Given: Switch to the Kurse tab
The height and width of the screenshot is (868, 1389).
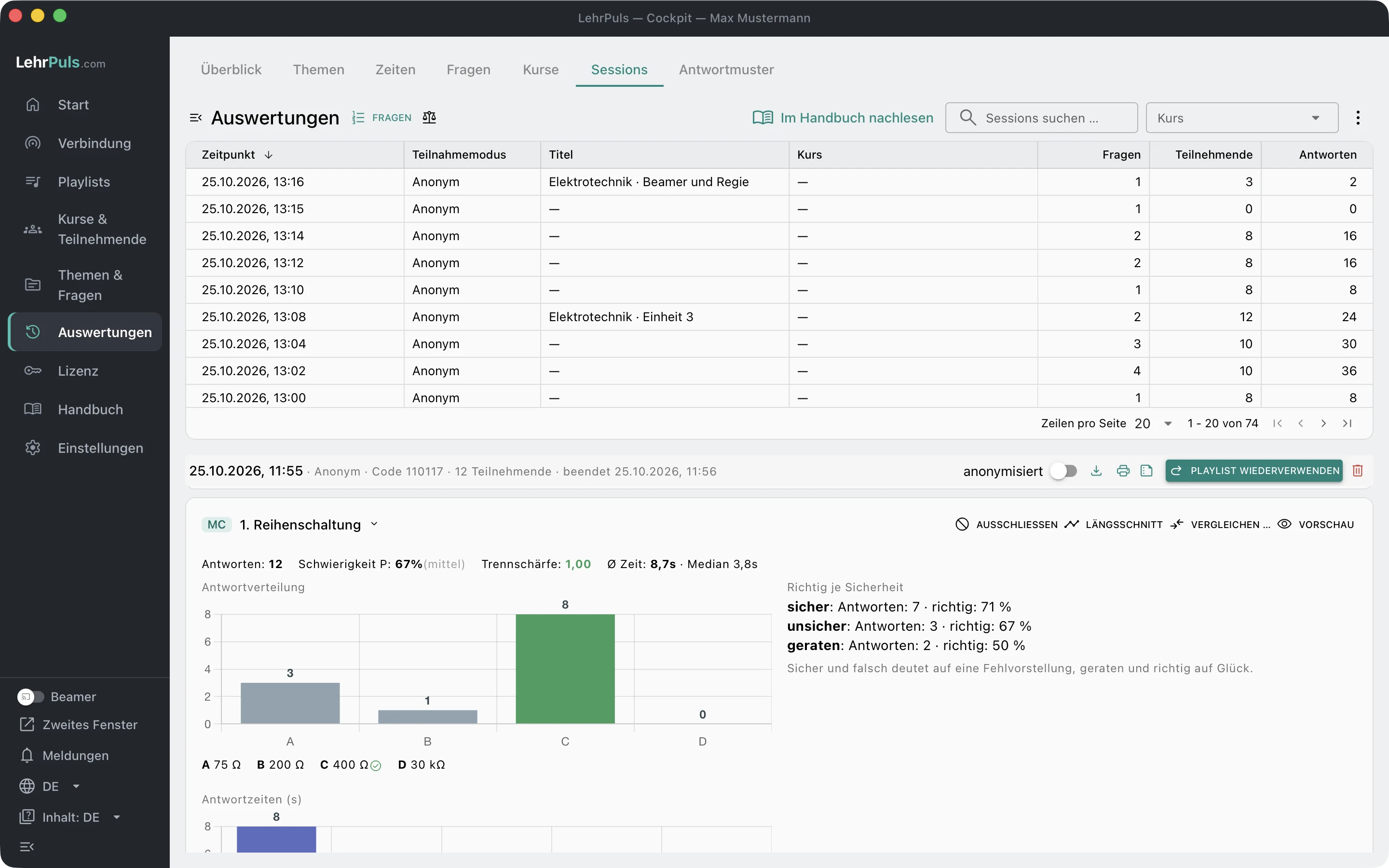Looking at the screenshot, I should point(541,69).
